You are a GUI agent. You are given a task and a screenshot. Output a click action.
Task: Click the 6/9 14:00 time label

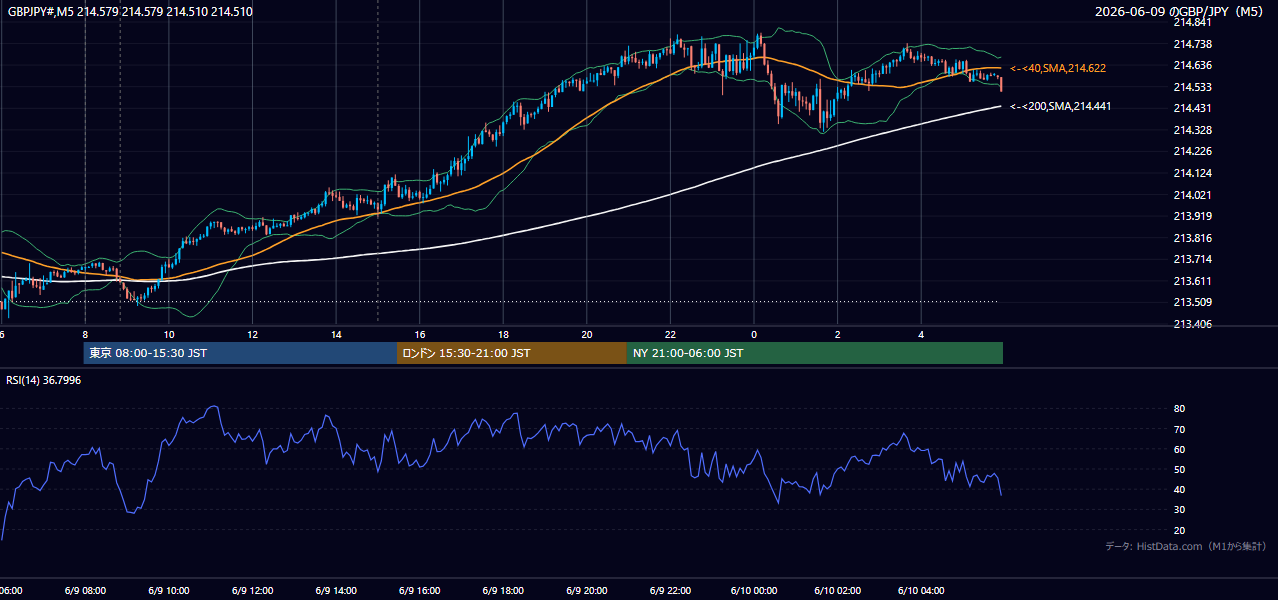point(334,591)
